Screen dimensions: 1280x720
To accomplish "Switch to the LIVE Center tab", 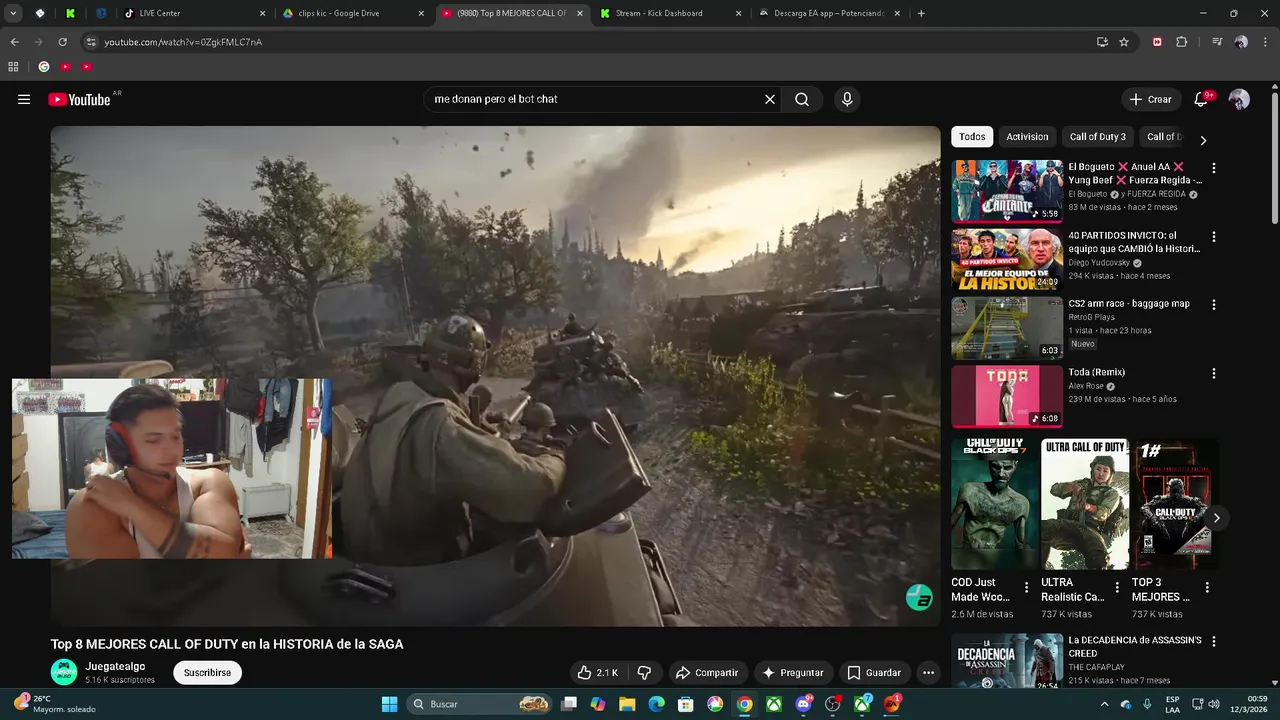I will 194,13.
